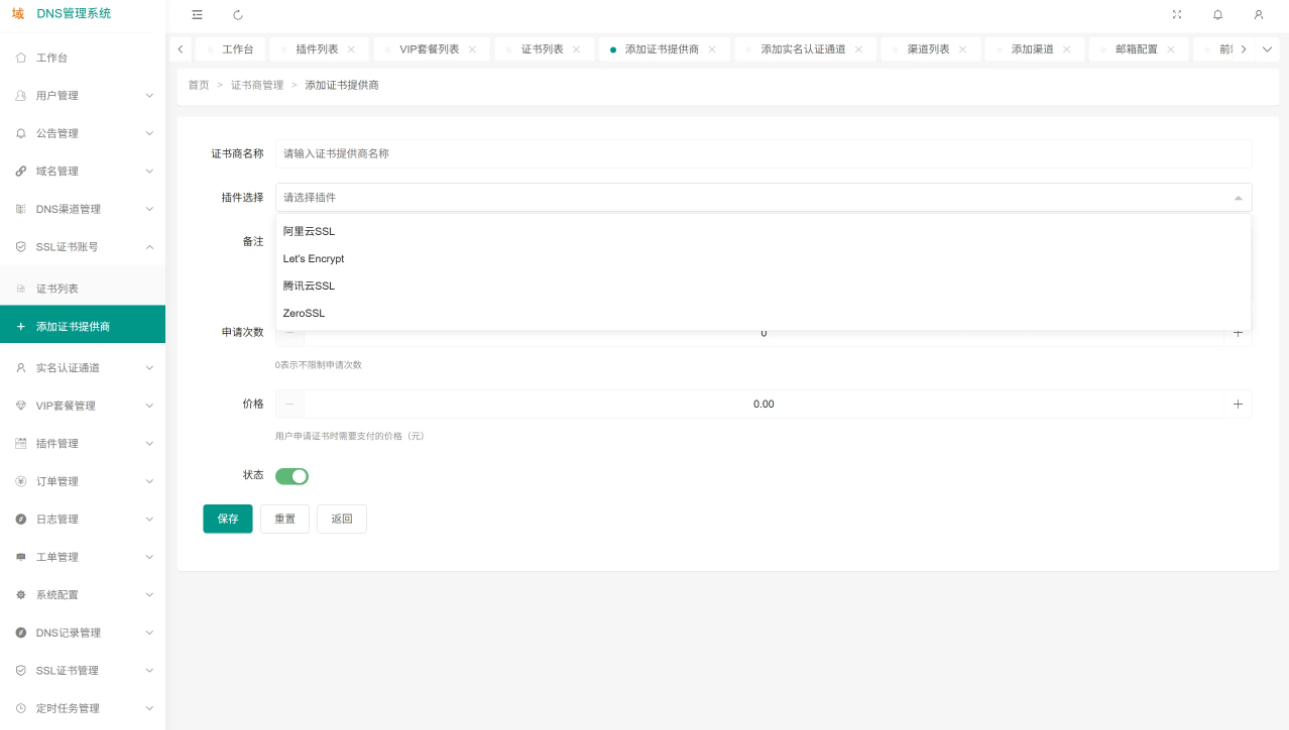This screenshot has width=1289, height=730.
Task: Close the 证书列表 tab
Action: tap(576, 50)
